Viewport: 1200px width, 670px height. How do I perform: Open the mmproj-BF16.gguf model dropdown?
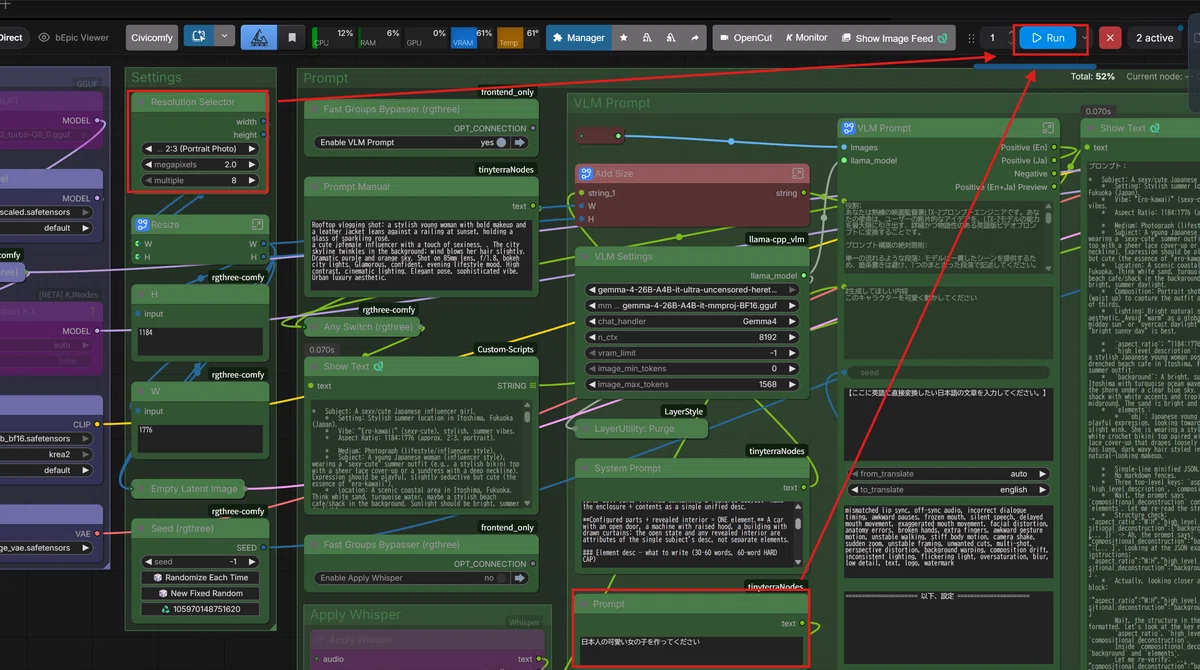pyautogui.click(x=692, y=306)
